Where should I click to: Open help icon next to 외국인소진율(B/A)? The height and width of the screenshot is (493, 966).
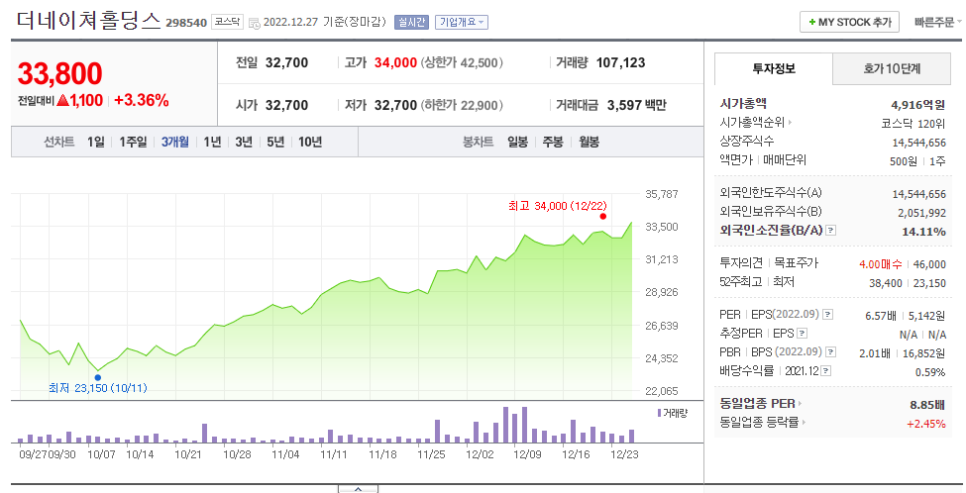[830, 230]
